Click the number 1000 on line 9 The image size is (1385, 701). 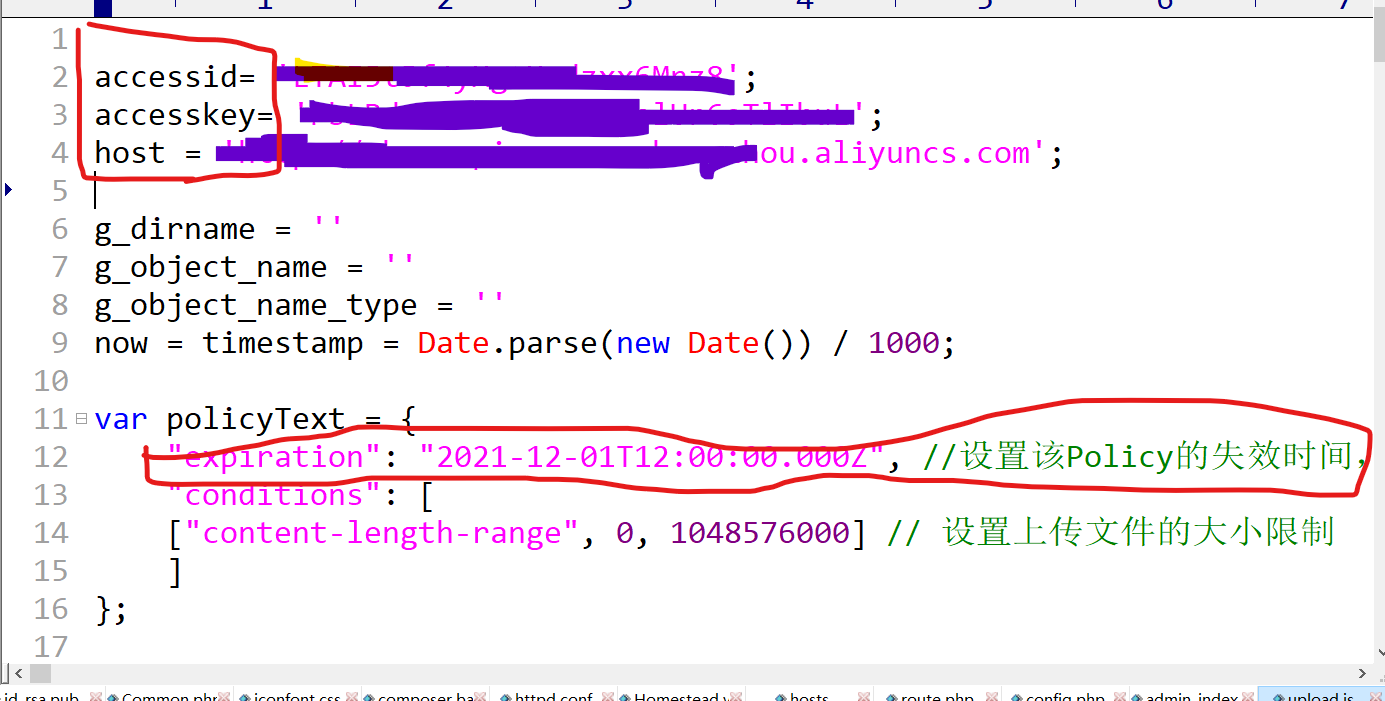click(x=904, y=343)
